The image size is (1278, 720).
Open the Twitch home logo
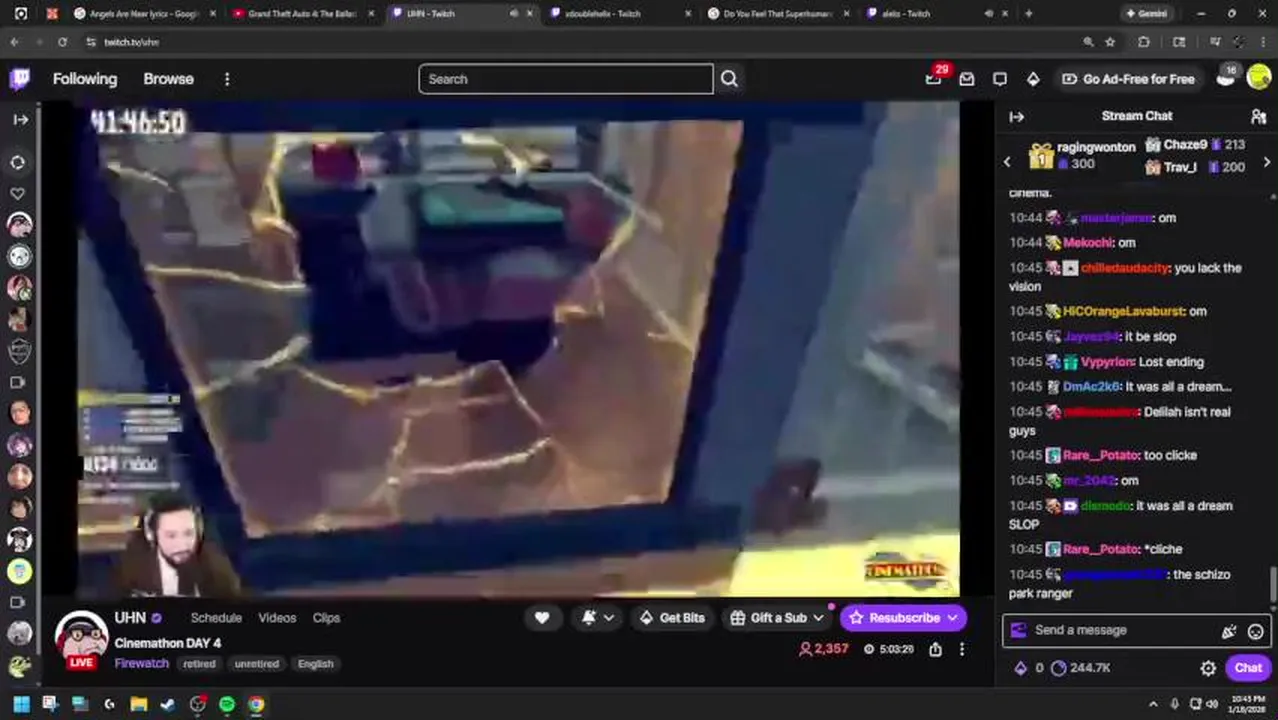20,79
